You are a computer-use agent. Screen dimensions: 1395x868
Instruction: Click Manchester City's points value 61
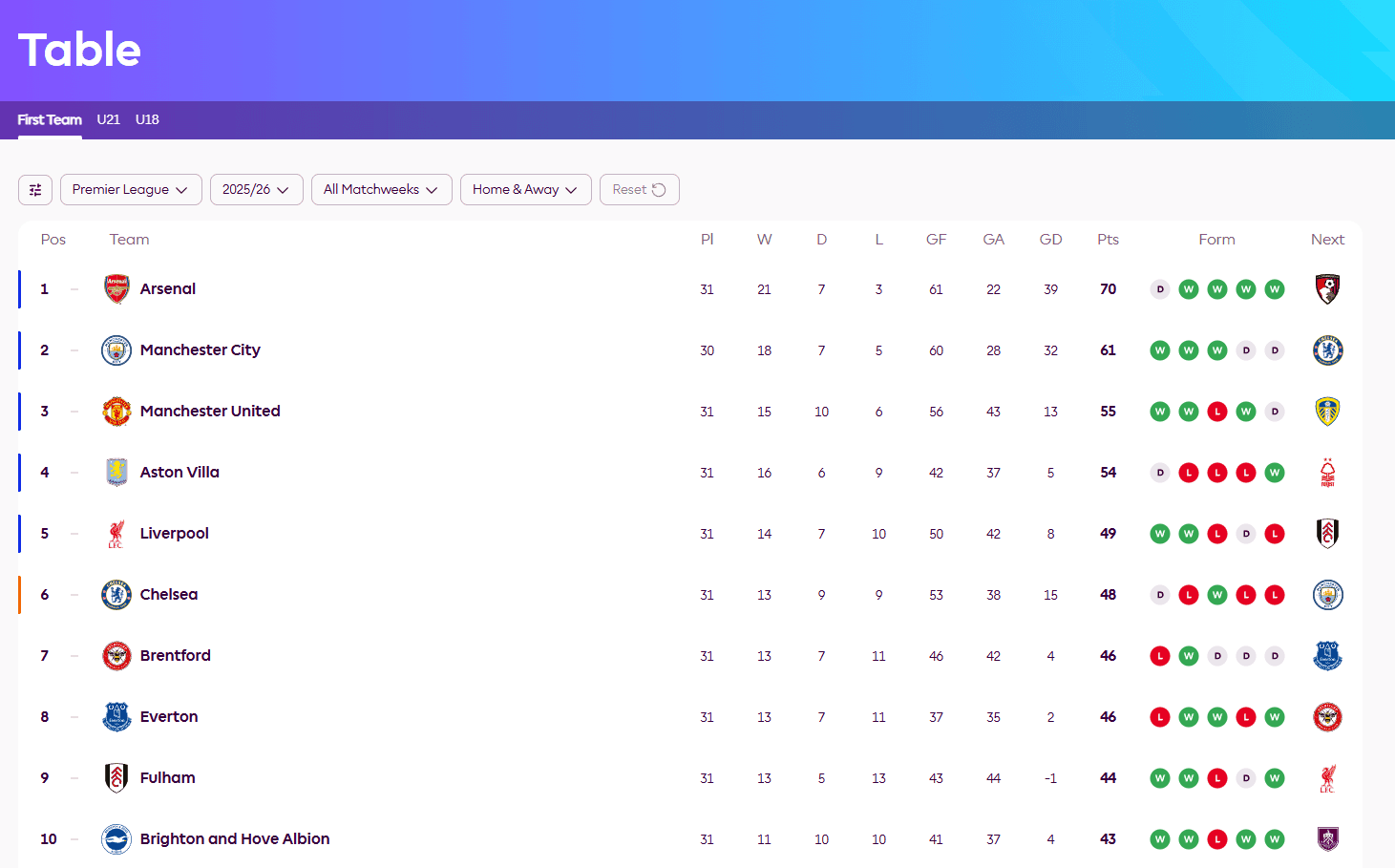[1108, 349]
